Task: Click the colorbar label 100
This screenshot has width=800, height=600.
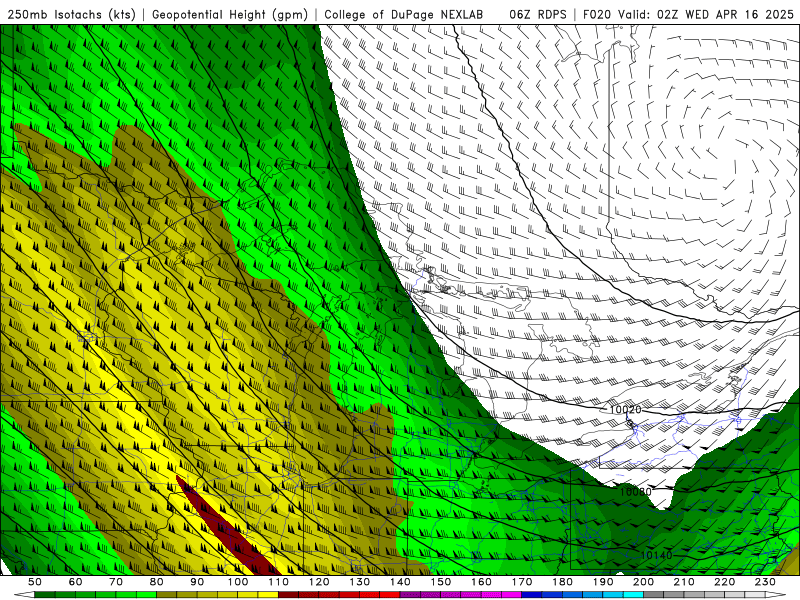Action: (238, 582)
